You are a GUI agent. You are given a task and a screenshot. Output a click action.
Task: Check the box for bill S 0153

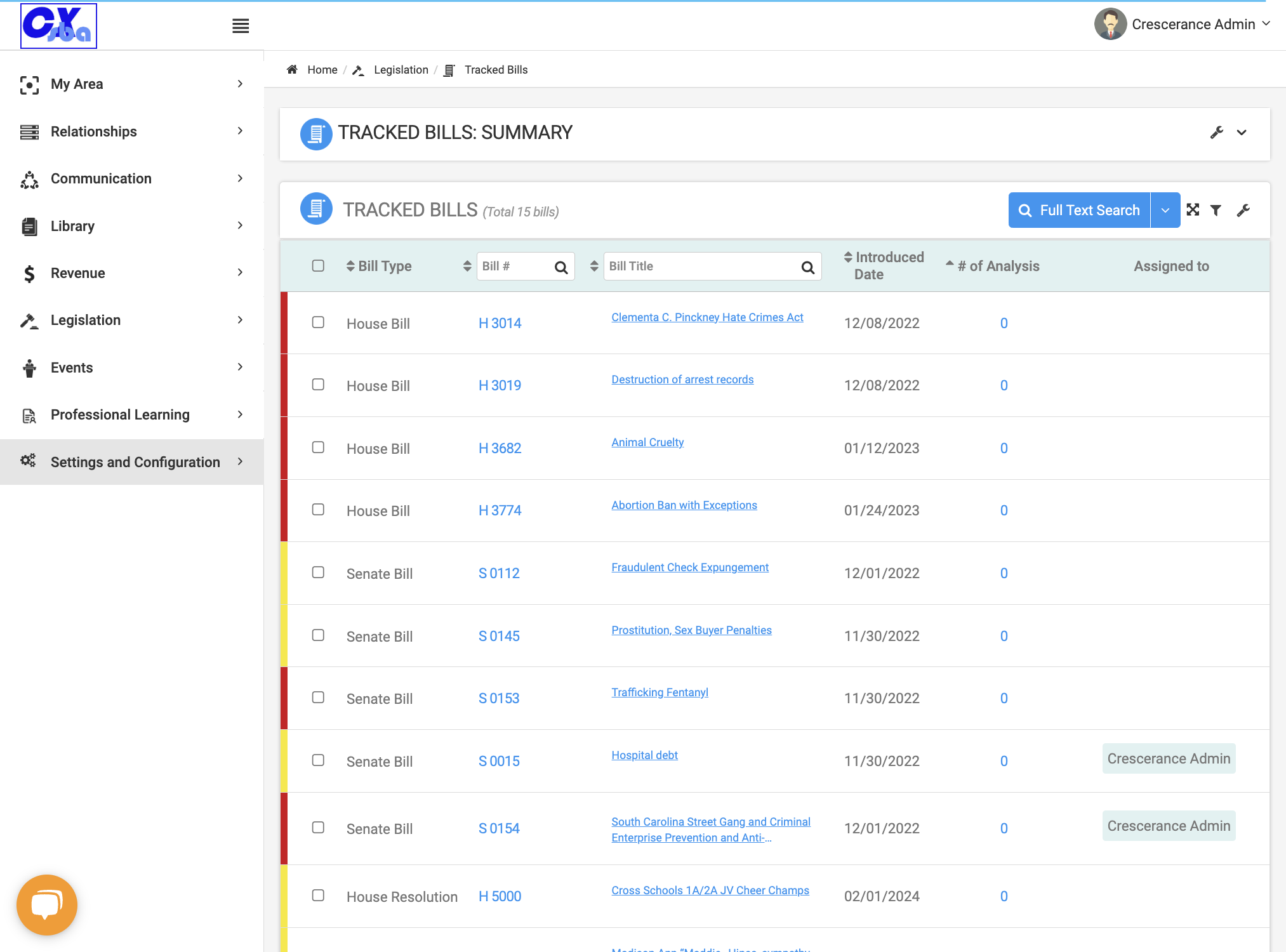click(318, 697)
